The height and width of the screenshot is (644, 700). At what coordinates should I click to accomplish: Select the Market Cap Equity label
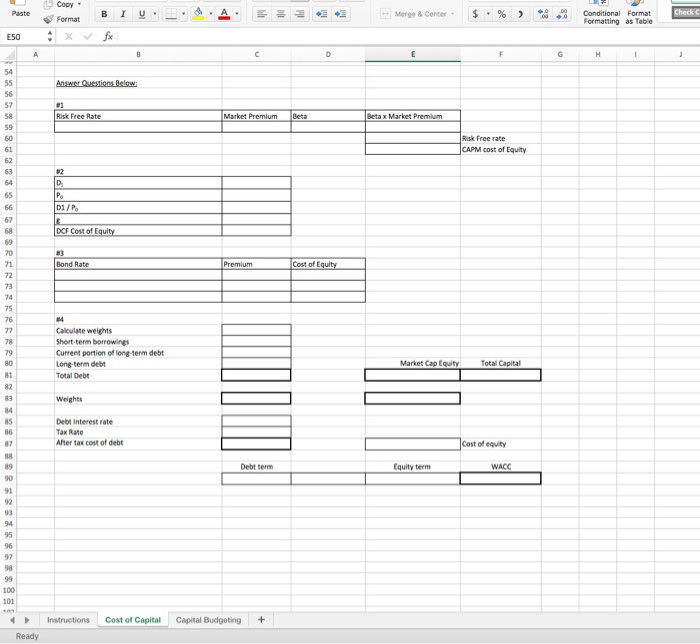click(x=429, y=363)
